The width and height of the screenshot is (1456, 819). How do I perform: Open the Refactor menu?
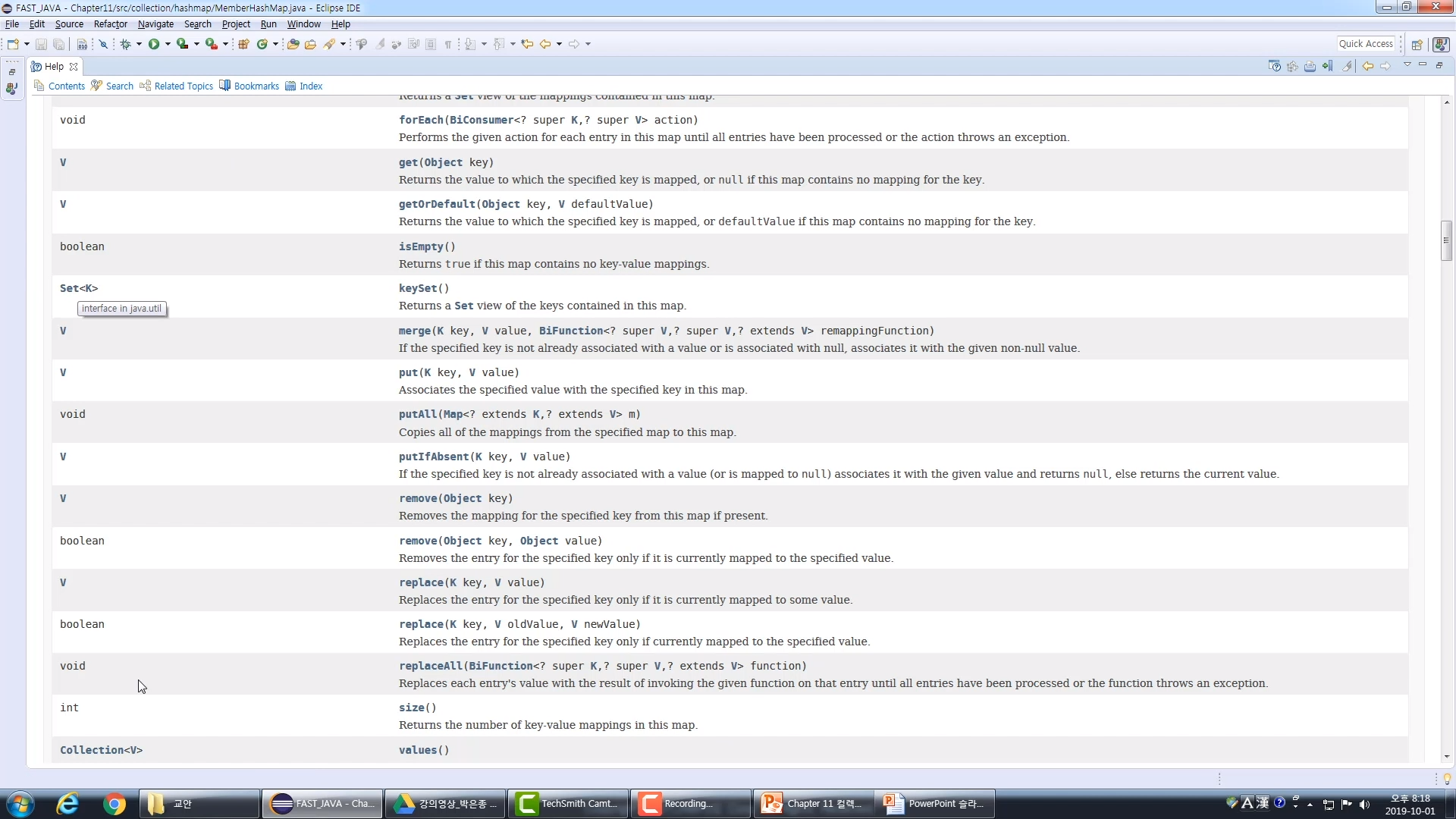coord(110,24)
